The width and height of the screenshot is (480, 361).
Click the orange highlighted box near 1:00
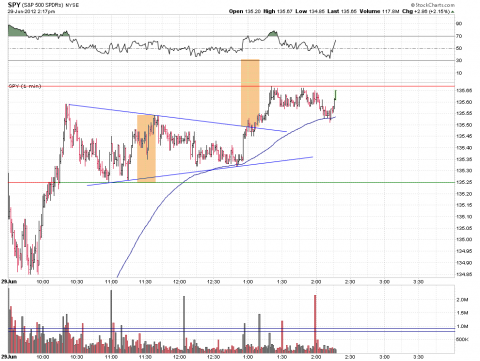pyautogui.click(x=250, y=93)
